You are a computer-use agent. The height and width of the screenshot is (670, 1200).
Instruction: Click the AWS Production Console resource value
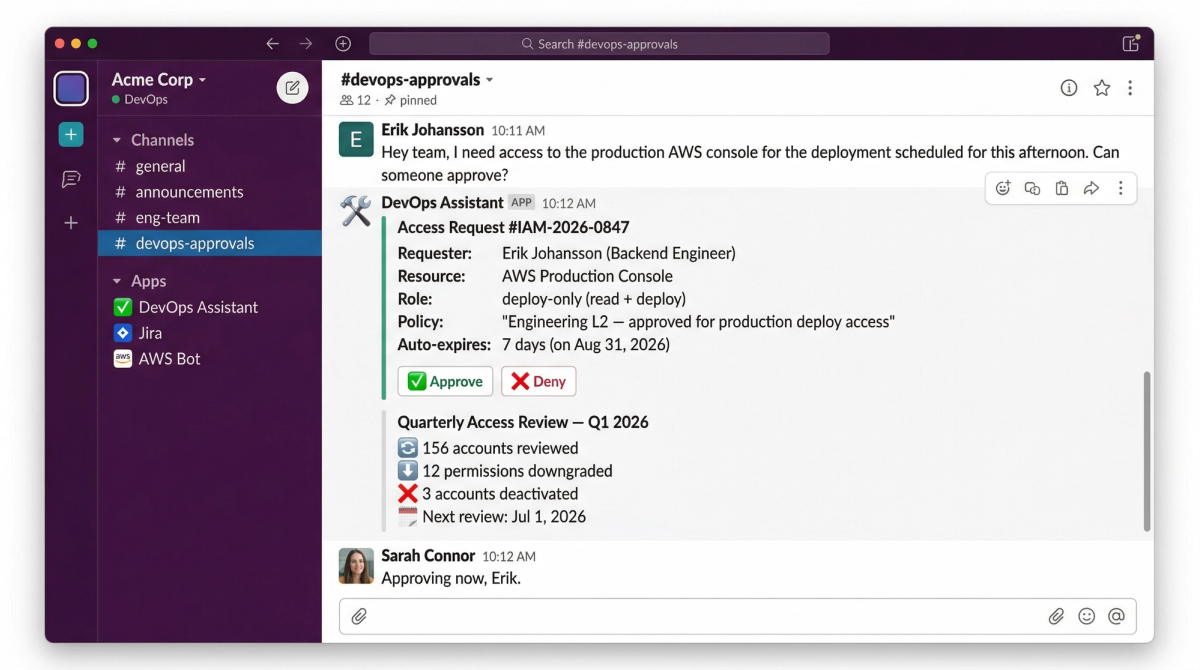click(587, 276)
